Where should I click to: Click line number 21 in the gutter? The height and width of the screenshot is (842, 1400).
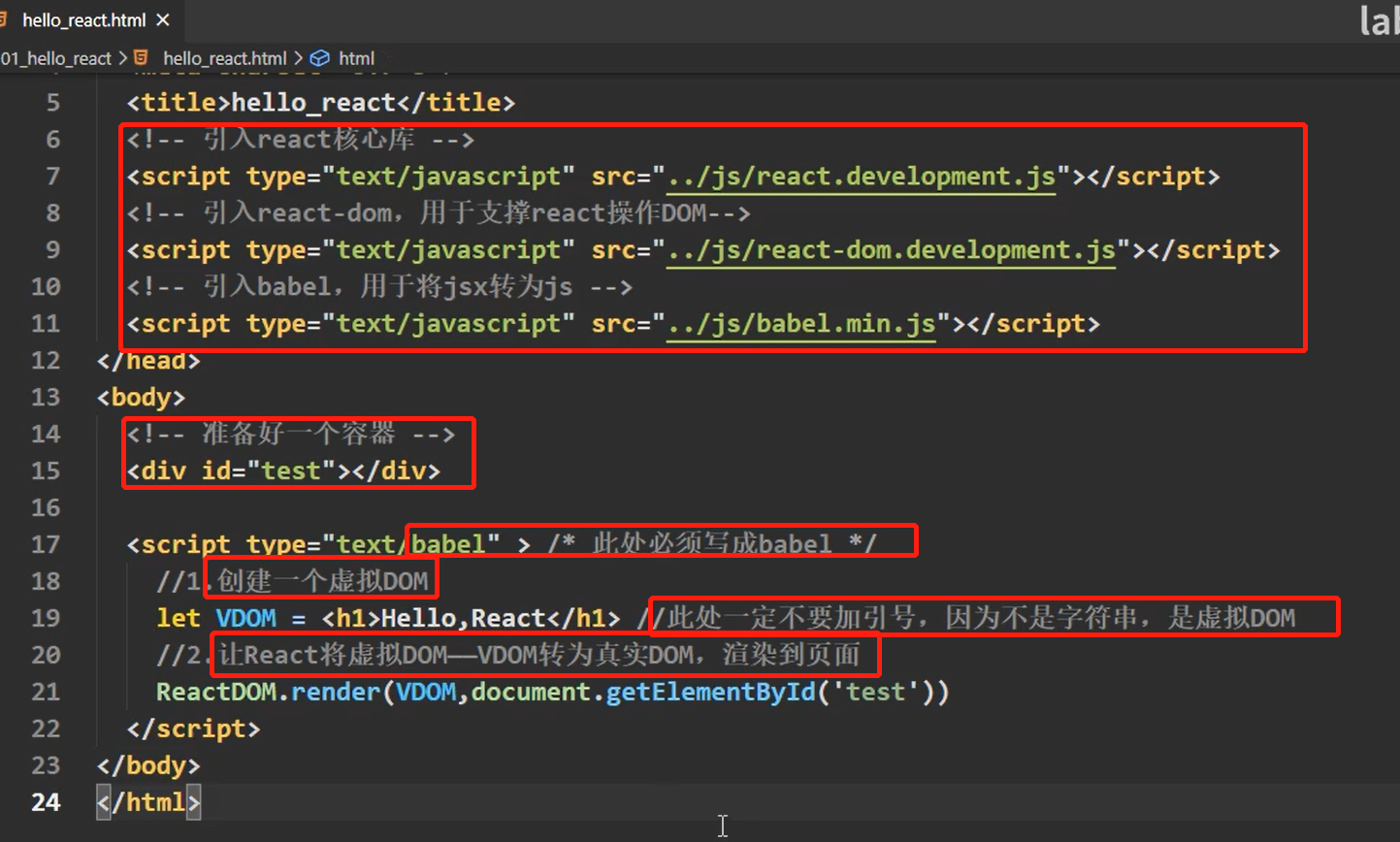point(46,693)
